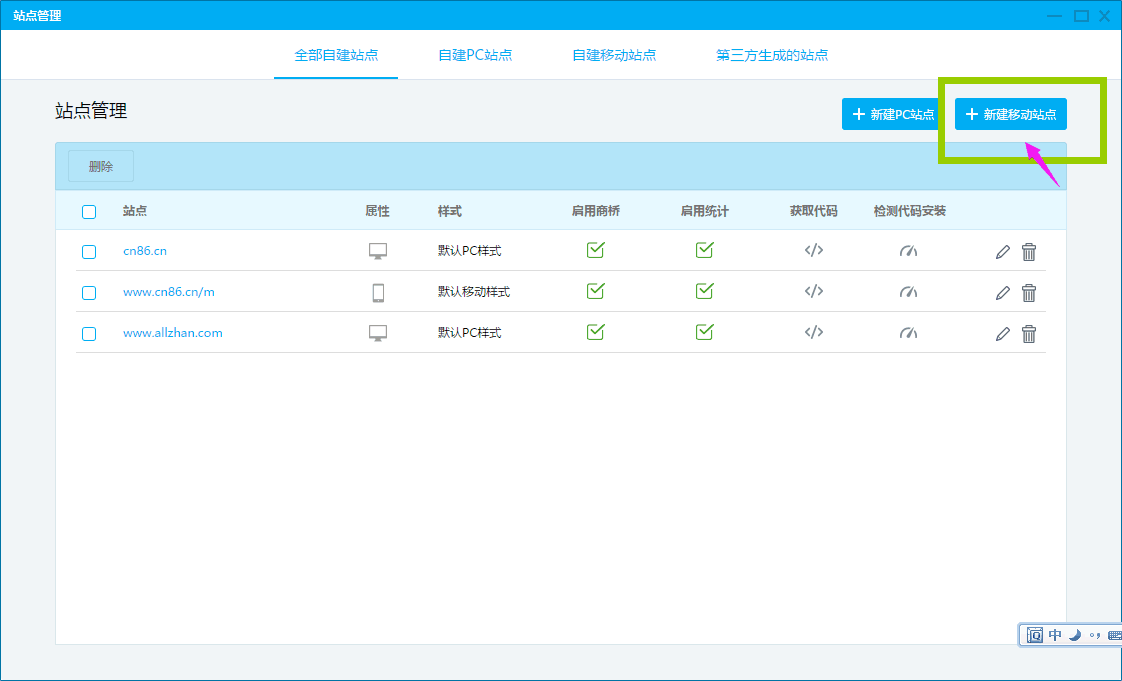Click the 删除 button above the table
1122x681 pixels.
[101, 166]
